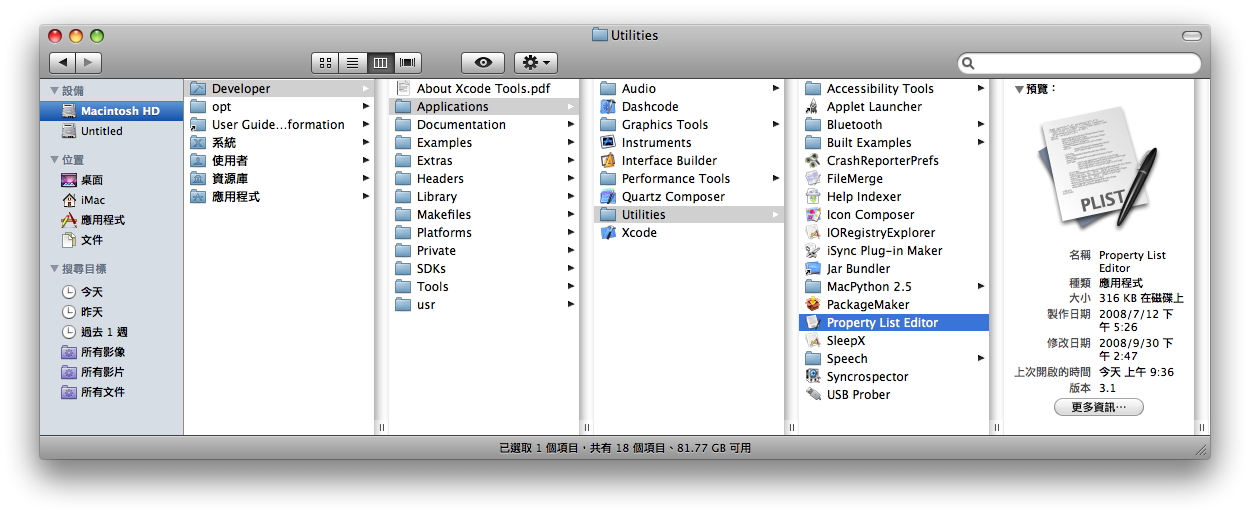Select the 今天 saved search
Image resolution: width=1250 pixels, height=514 pixels.
(111, 292)
